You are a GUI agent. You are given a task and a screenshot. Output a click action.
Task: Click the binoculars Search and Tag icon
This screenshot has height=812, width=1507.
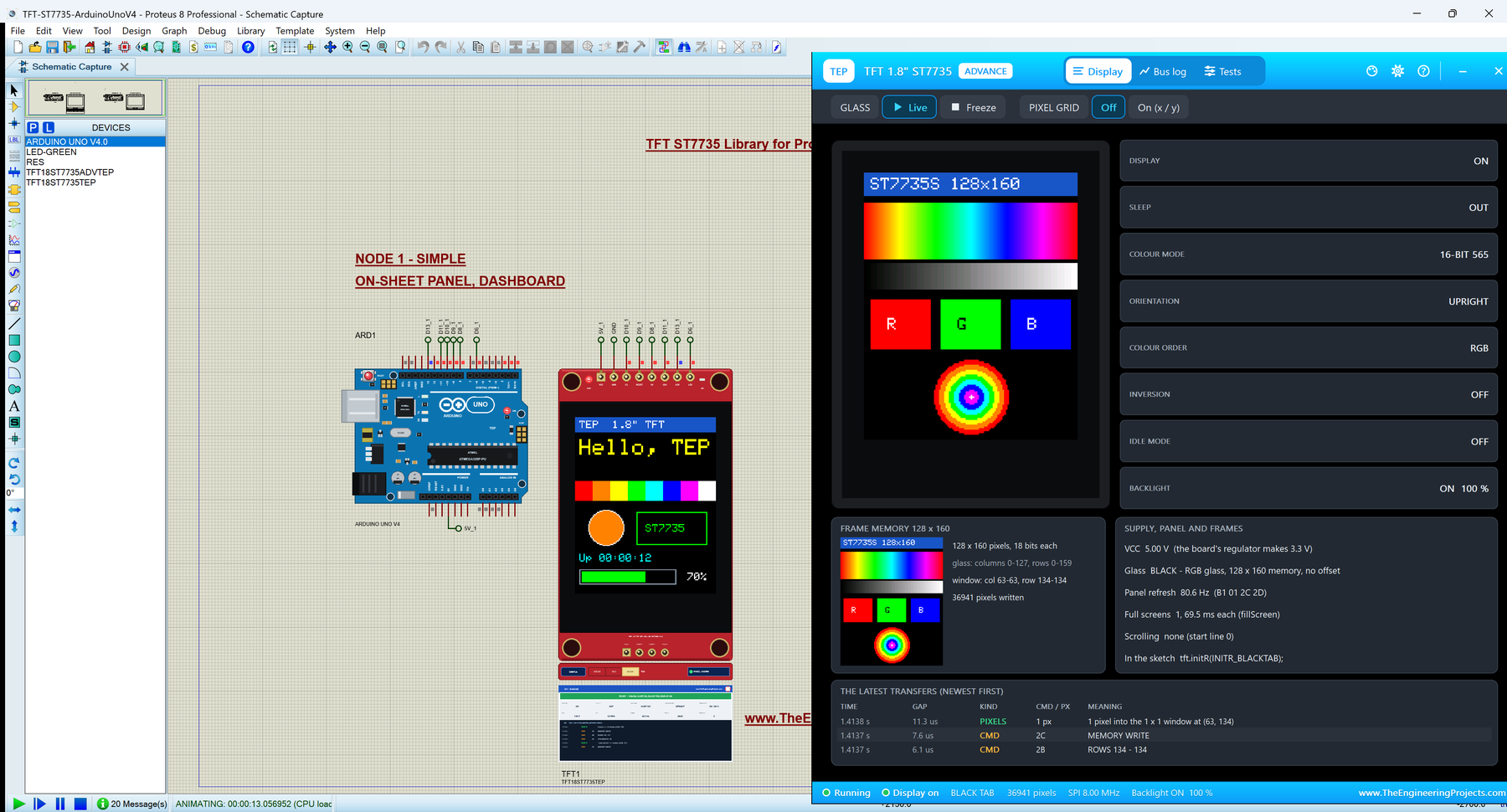[684, 48]
